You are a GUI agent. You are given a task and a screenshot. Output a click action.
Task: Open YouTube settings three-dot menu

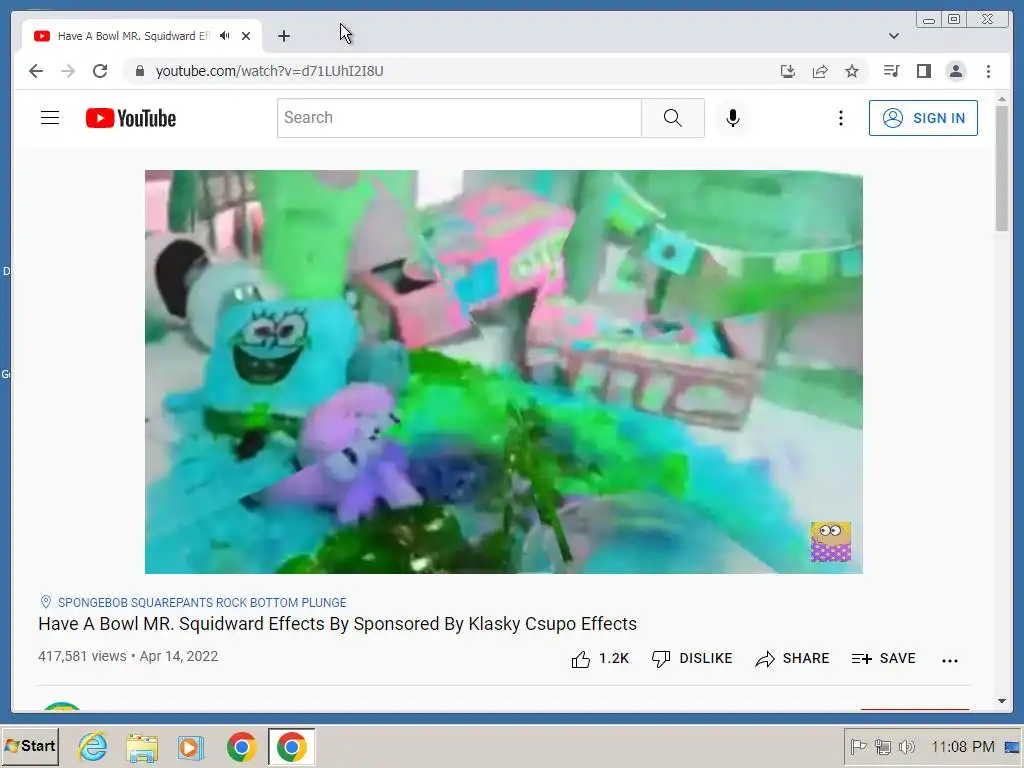(840, 118)
